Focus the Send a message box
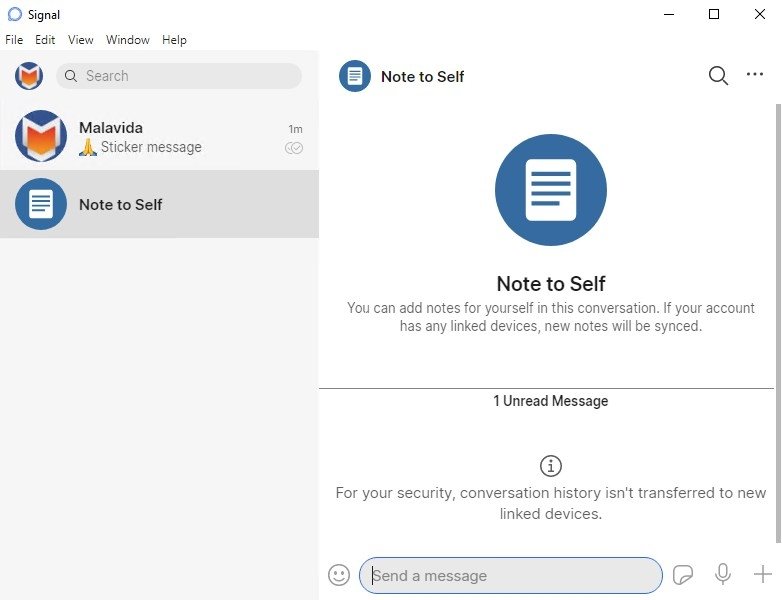 point(511,576)
